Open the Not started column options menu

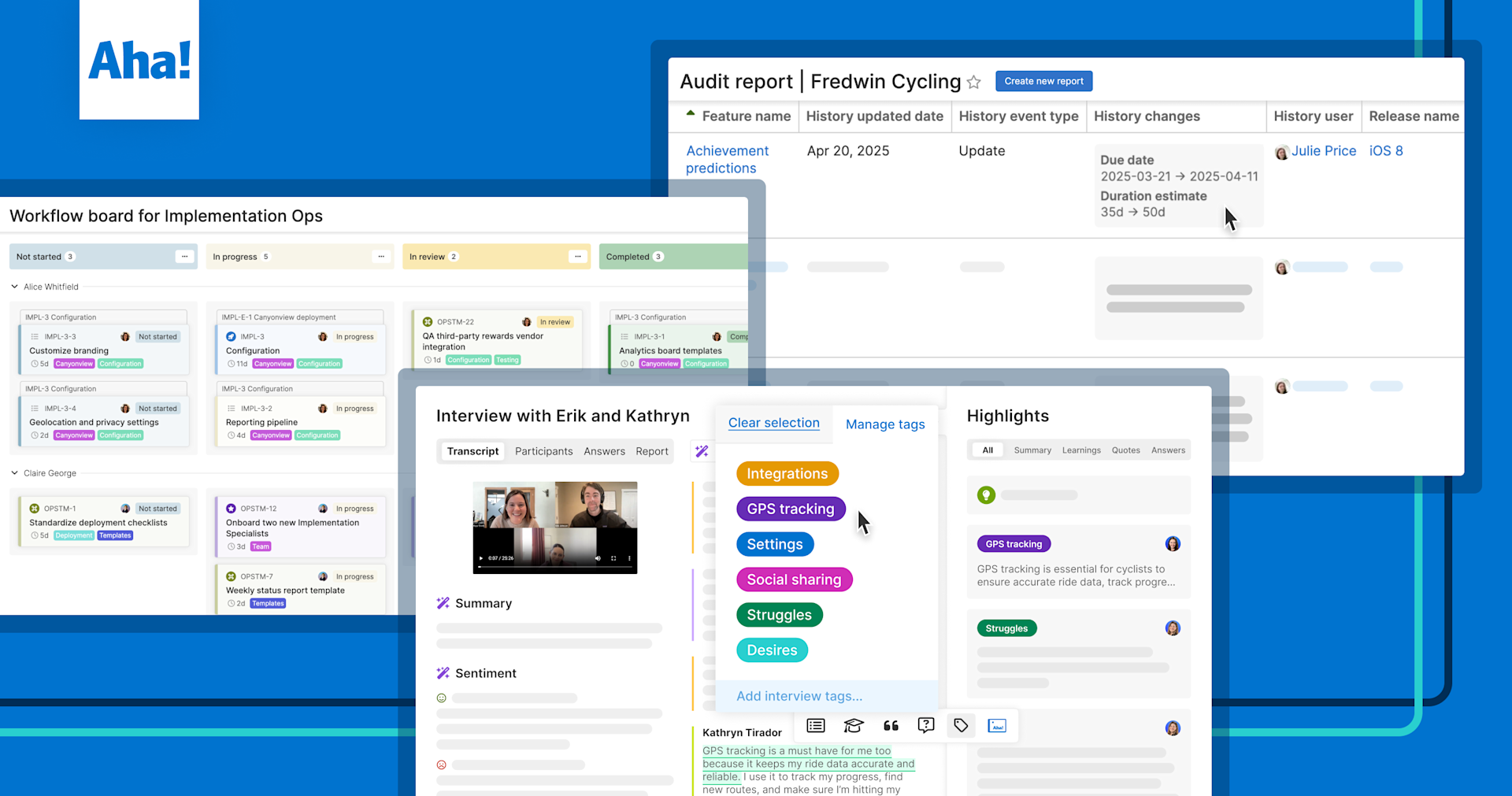tap(183, 256)
